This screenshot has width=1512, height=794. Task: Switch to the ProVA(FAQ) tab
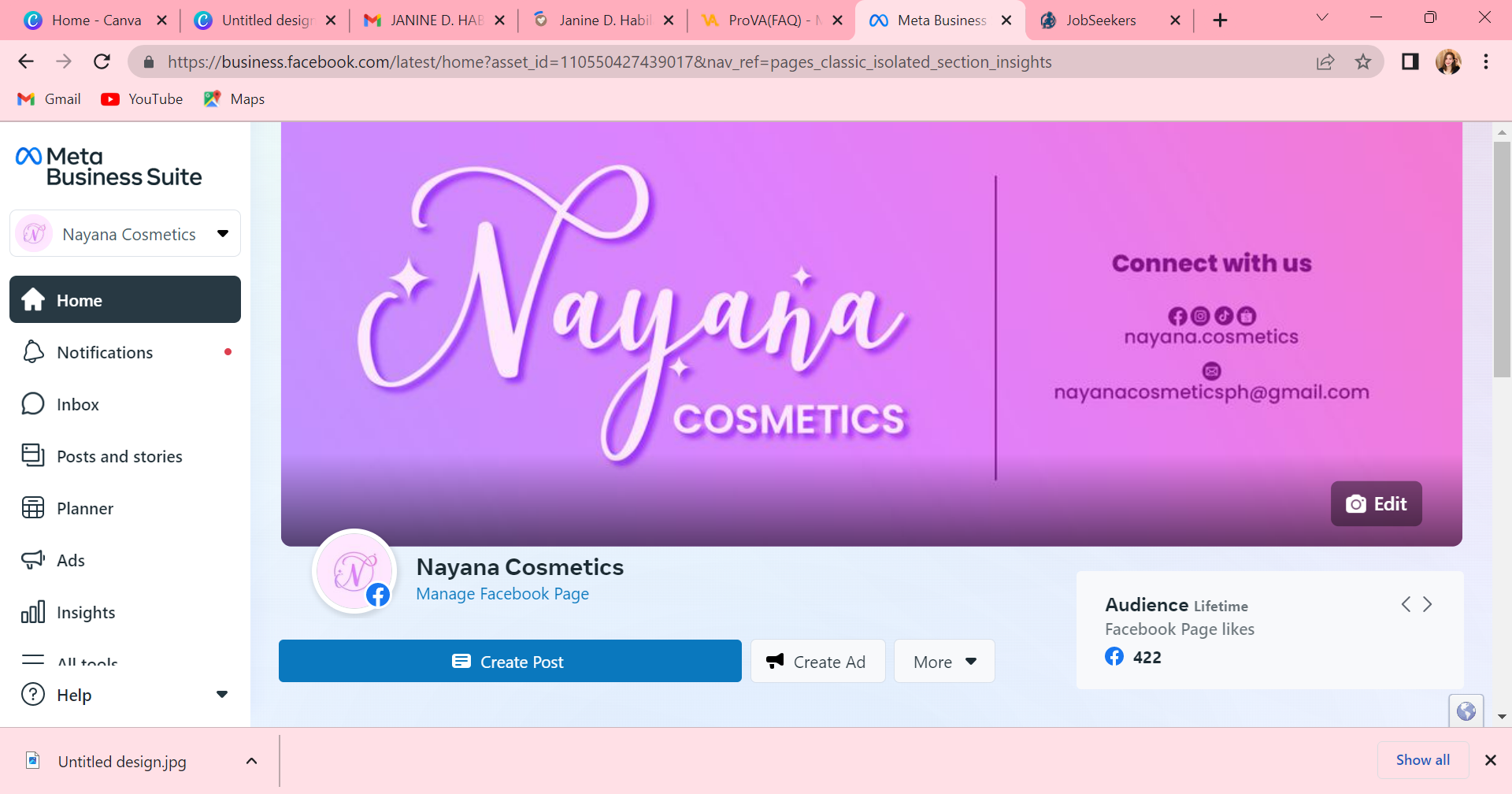point(773,20)
